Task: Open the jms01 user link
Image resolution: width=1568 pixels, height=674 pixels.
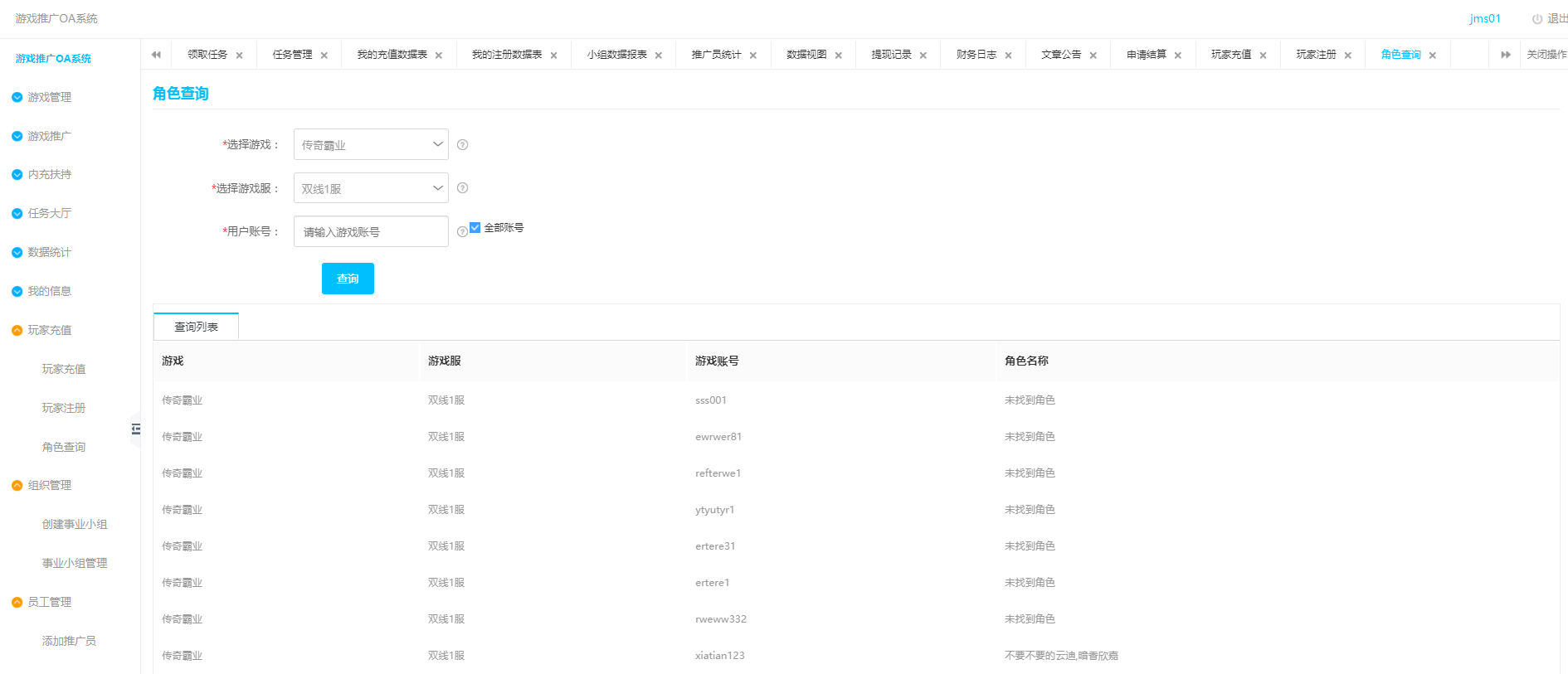Action: pyautogui.click(x=1484, y=19)
